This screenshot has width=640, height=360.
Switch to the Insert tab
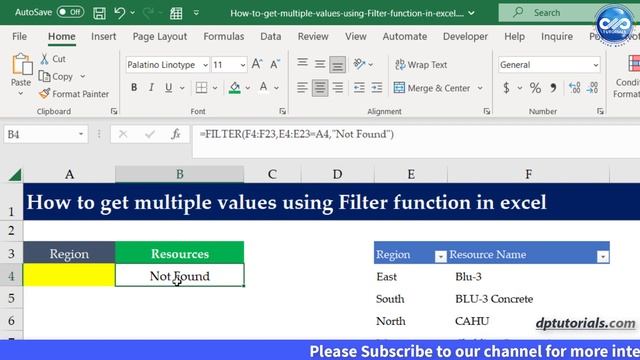coord(103,36)
